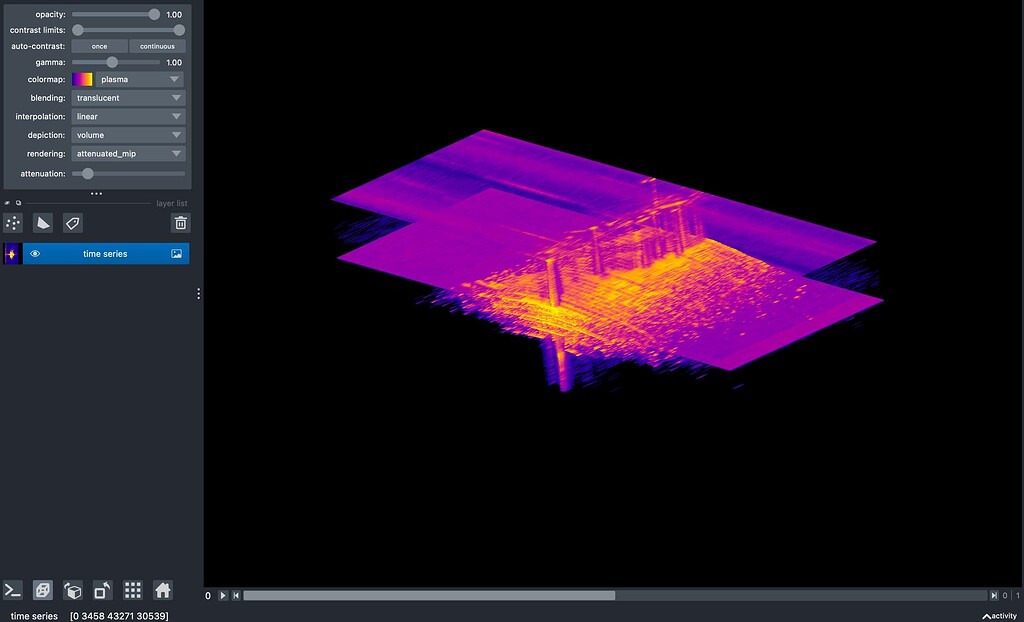Reset the camera with the home button
Viewport: 1024px width, 622px height.
160,591
